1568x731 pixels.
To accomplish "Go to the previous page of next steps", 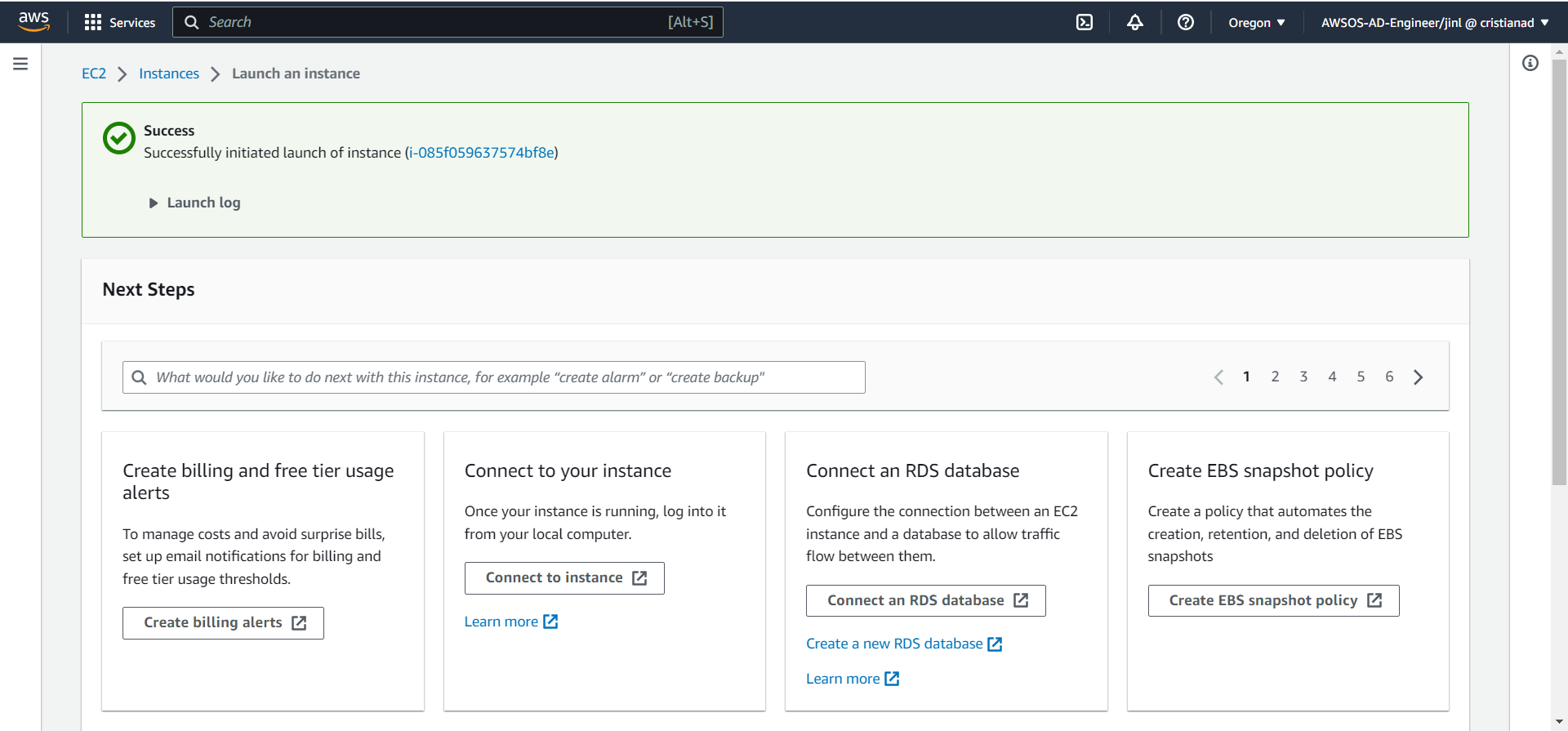I will click(x=1218, y=377).
